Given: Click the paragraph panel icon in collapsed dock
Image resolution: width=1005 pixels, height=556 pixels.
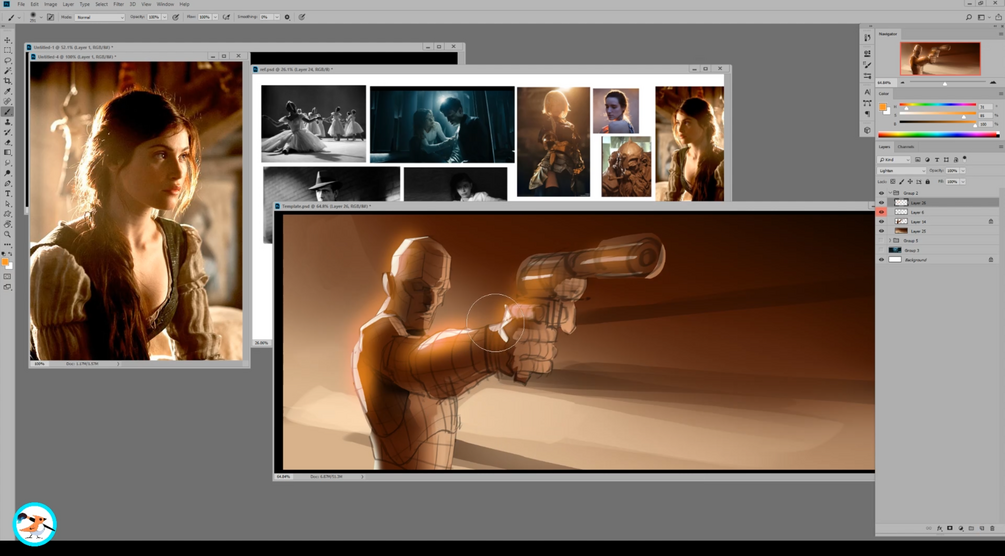Looking at the screenshot, I should click(x=867, y=114).
